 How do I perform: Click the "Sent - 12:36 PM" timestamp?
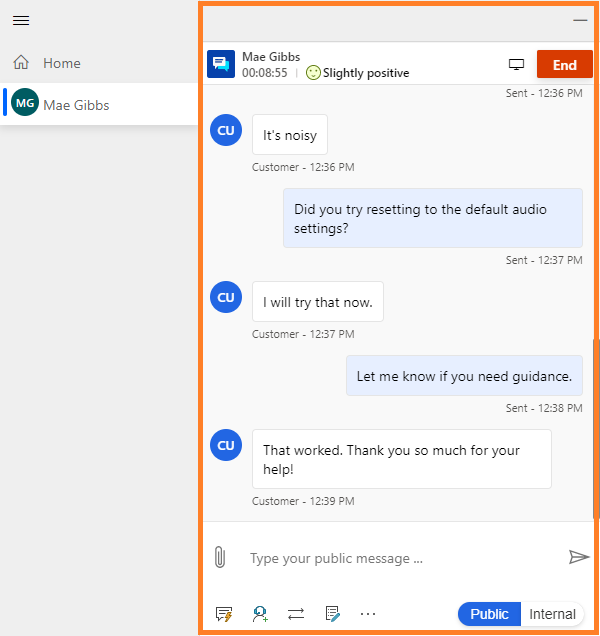click(x=544, y=93)
